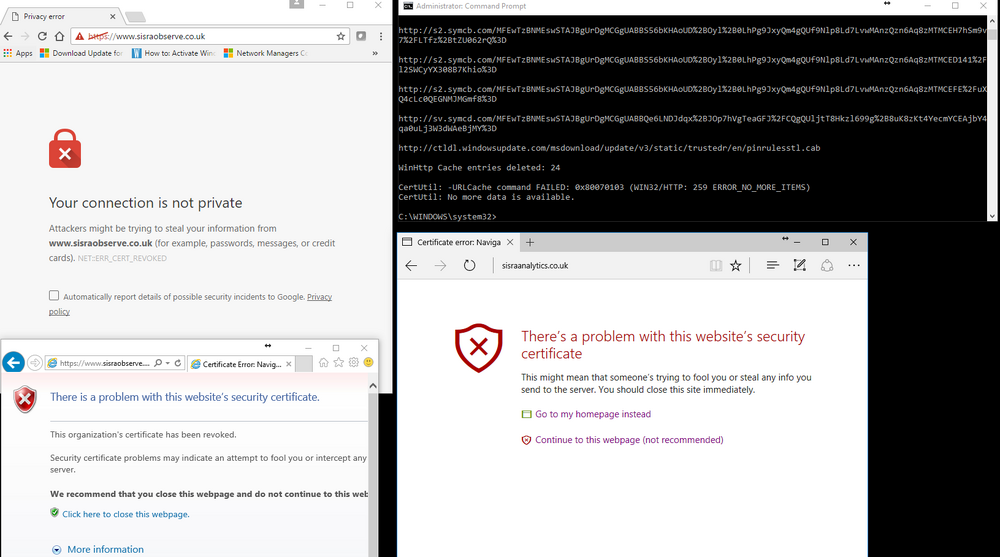Open IE tools gear icon

(354, 362)
